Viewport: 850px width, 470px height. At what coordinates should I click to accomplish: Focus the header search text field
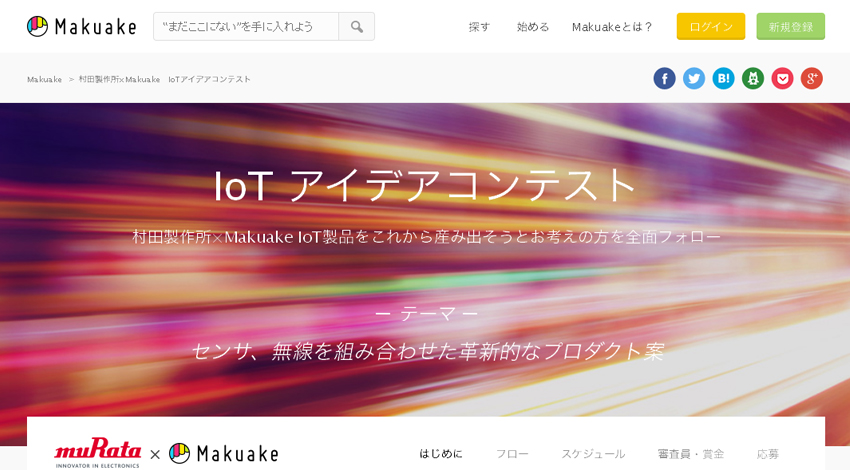246,27
